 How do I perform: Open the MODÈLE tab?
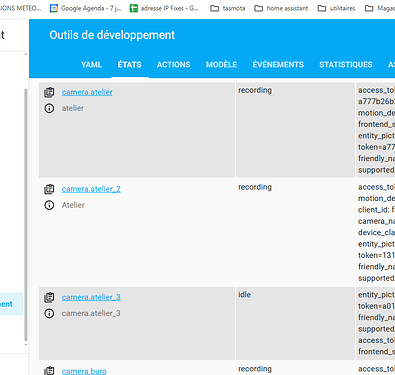221,65
